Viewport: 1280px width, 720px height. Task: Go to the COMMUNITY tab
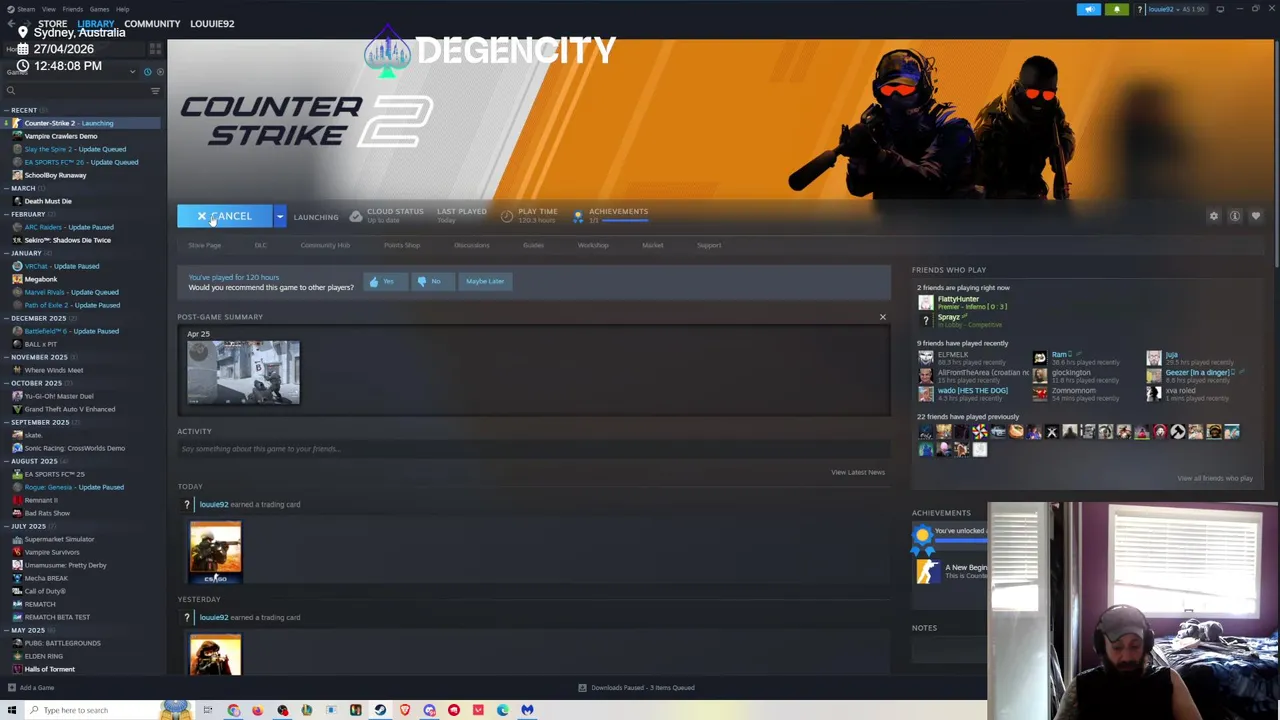[152, 23]
